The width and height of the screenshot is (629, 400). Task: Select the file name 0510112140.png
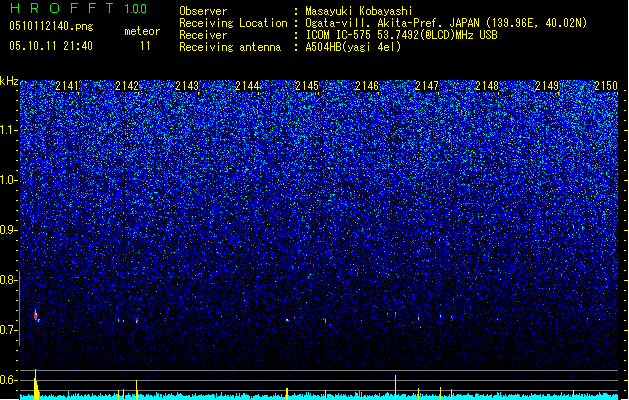[51, 26]
